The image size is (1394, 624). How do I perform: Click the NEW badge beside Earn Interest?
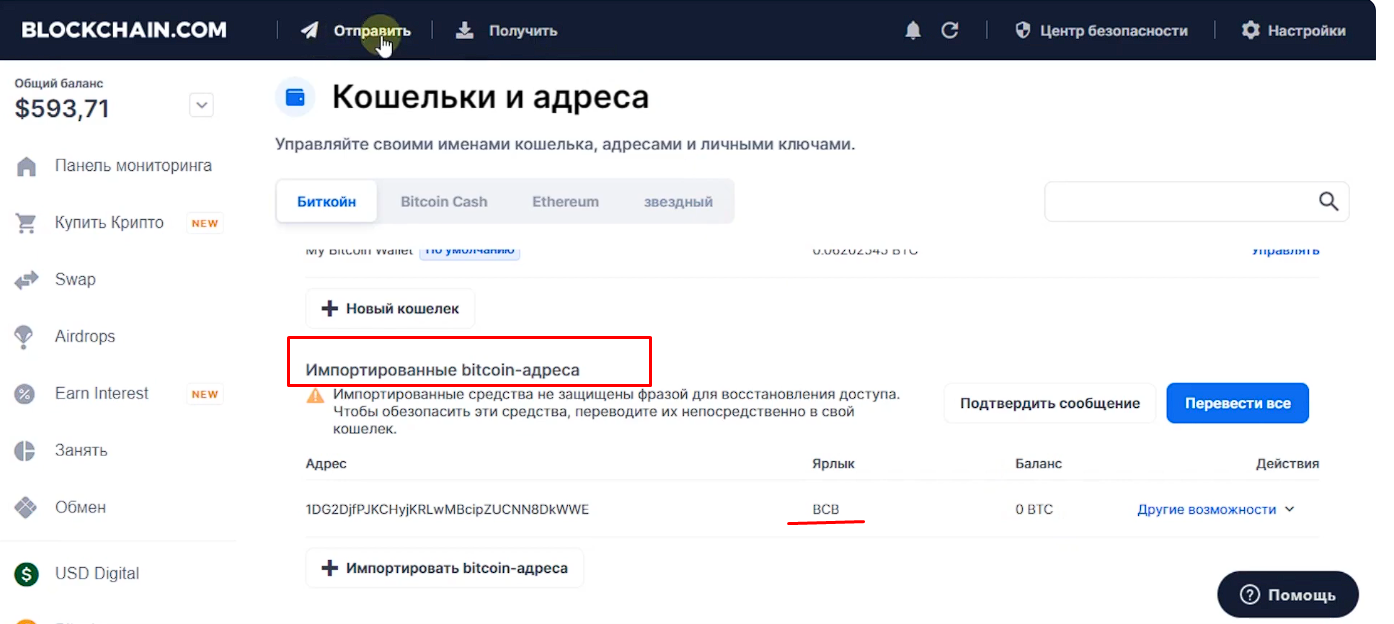pos(205,394)
